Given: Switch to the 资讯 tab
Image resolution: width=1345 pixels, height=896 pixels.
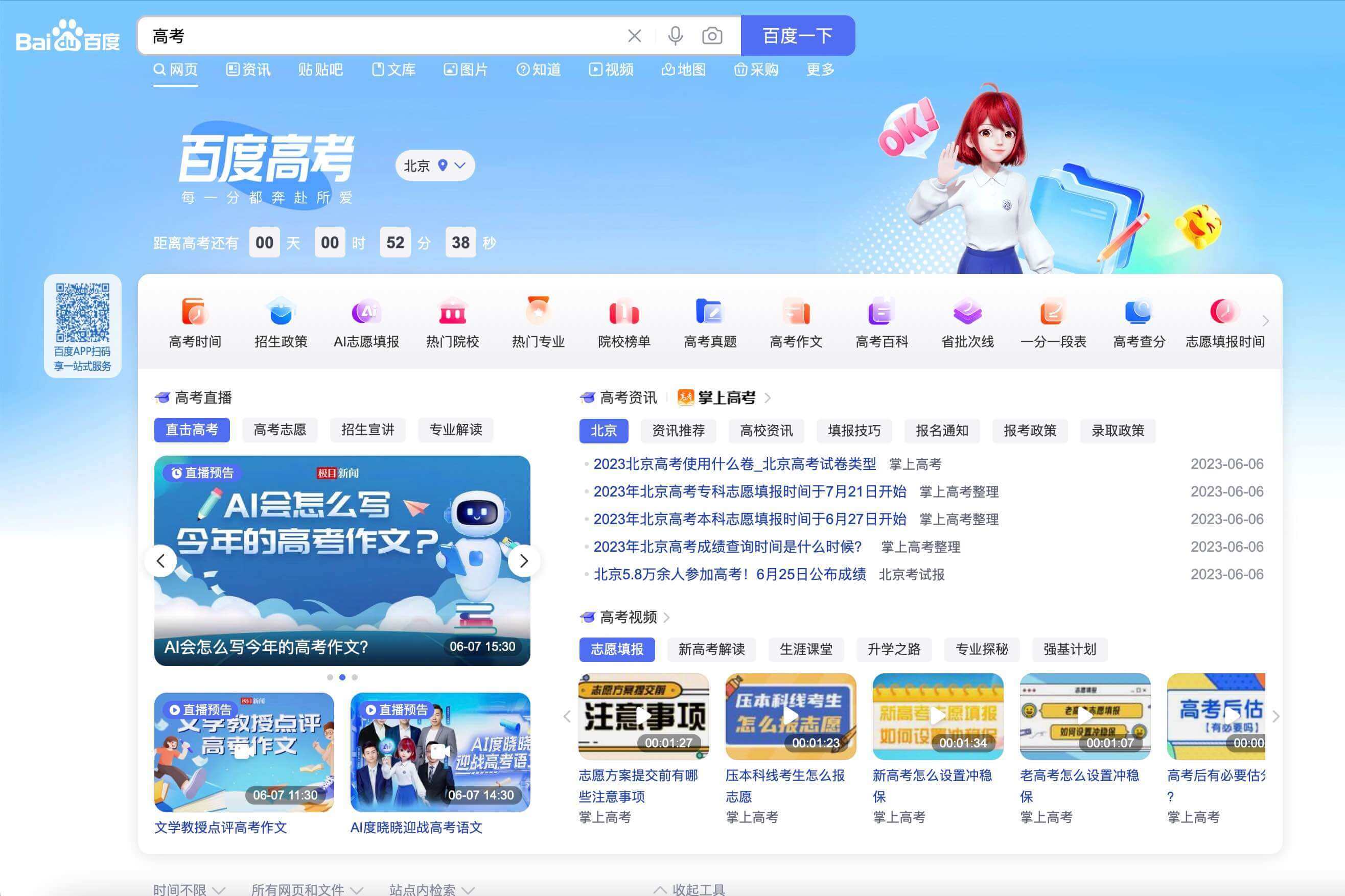Looking at the screenshot, I should (248, 69).
